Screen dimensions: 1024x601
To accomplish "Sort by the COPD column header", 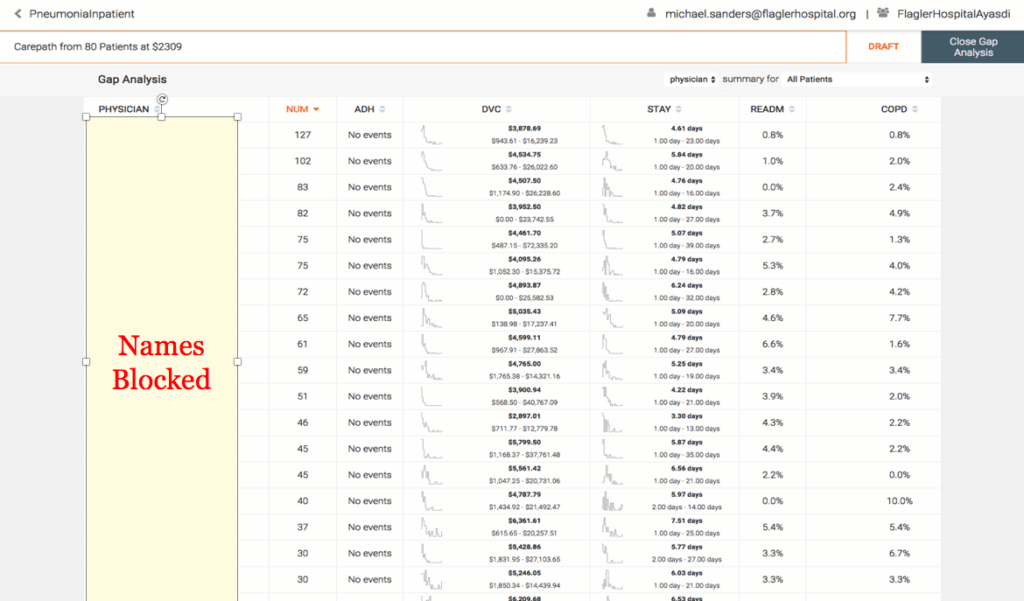I will click(x=893, y=109).
